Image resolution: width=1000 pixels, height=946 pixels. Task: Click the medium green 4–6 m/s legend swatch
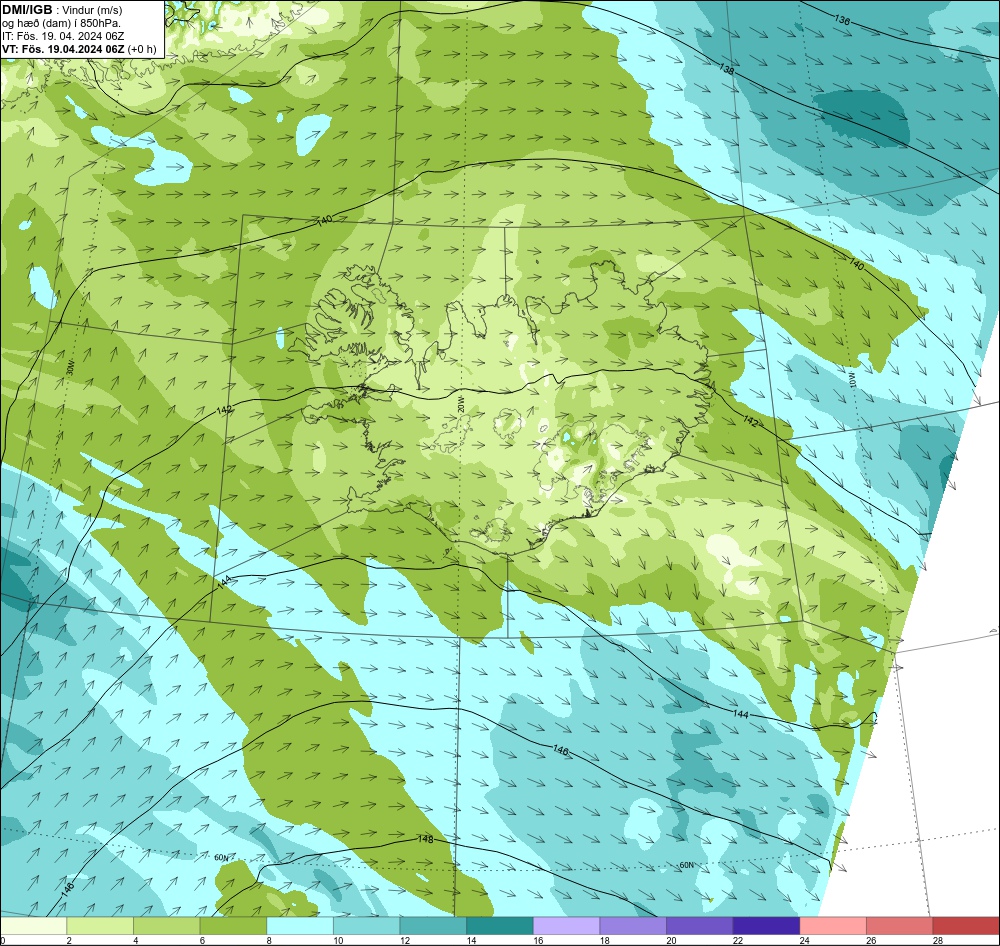(x=166, y=925)
